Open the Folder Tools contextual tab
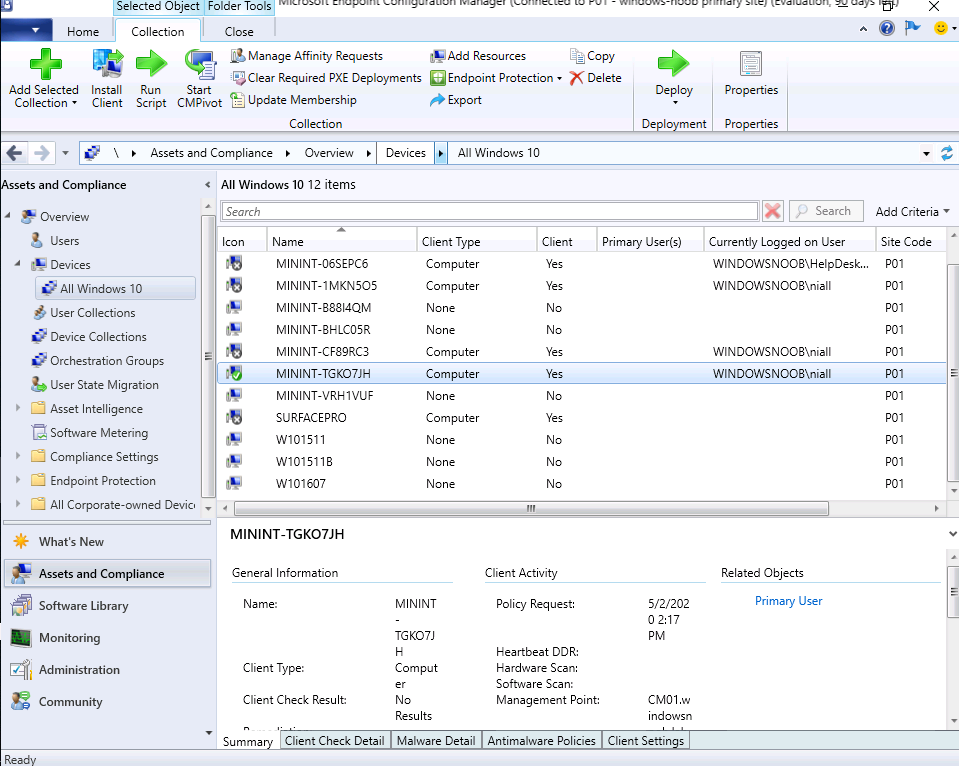The image size is (959, 766). tap(239, 7)
